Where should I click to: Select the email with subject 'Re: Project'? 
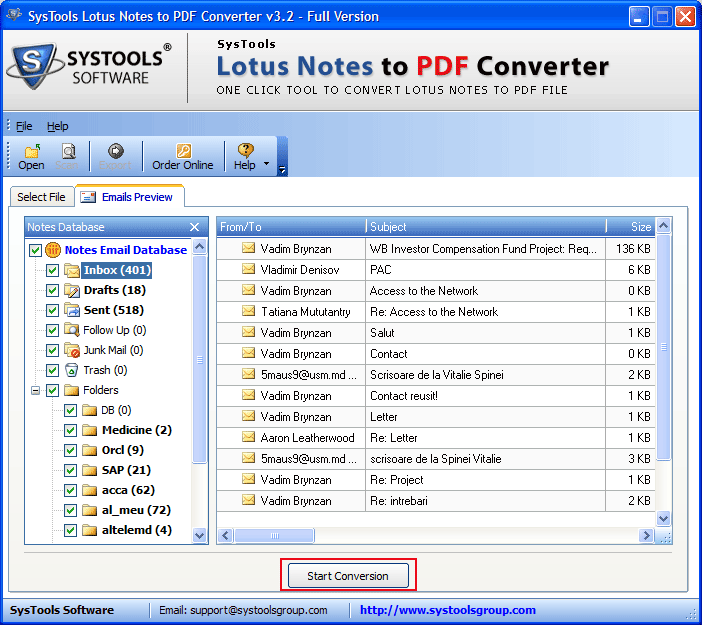point(436,480)
